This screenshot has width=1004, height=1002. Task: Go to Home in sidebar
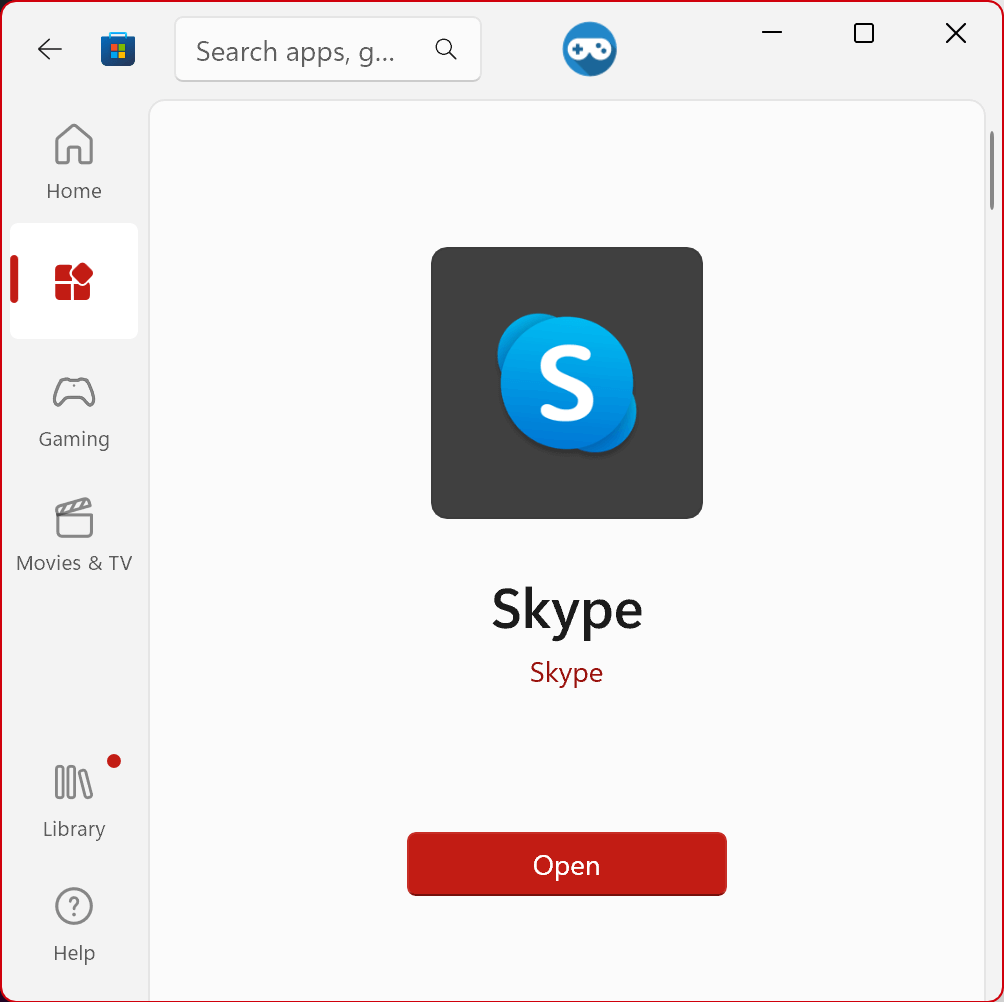point(74,162)
